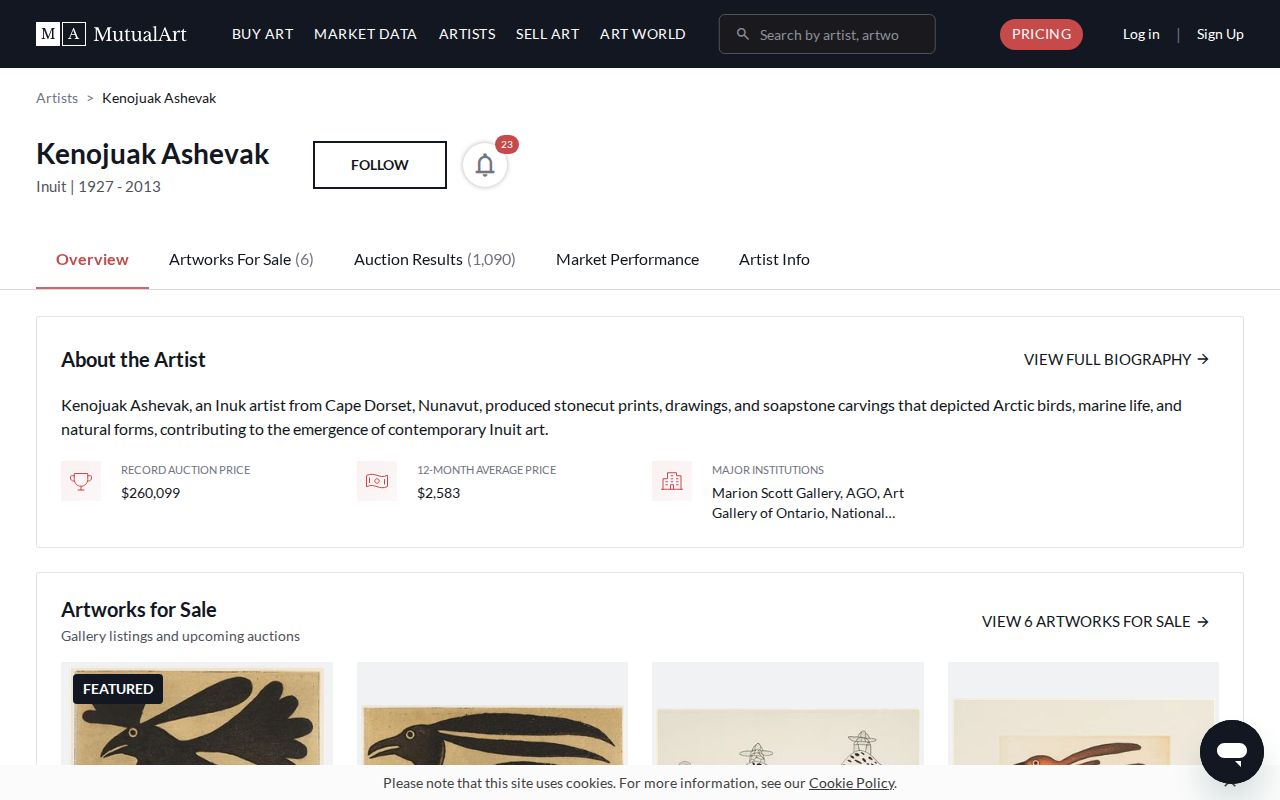This screenshot has width=1280, height=800.
Task: Open the ART WORLD menu
Action: click(643, 34)
